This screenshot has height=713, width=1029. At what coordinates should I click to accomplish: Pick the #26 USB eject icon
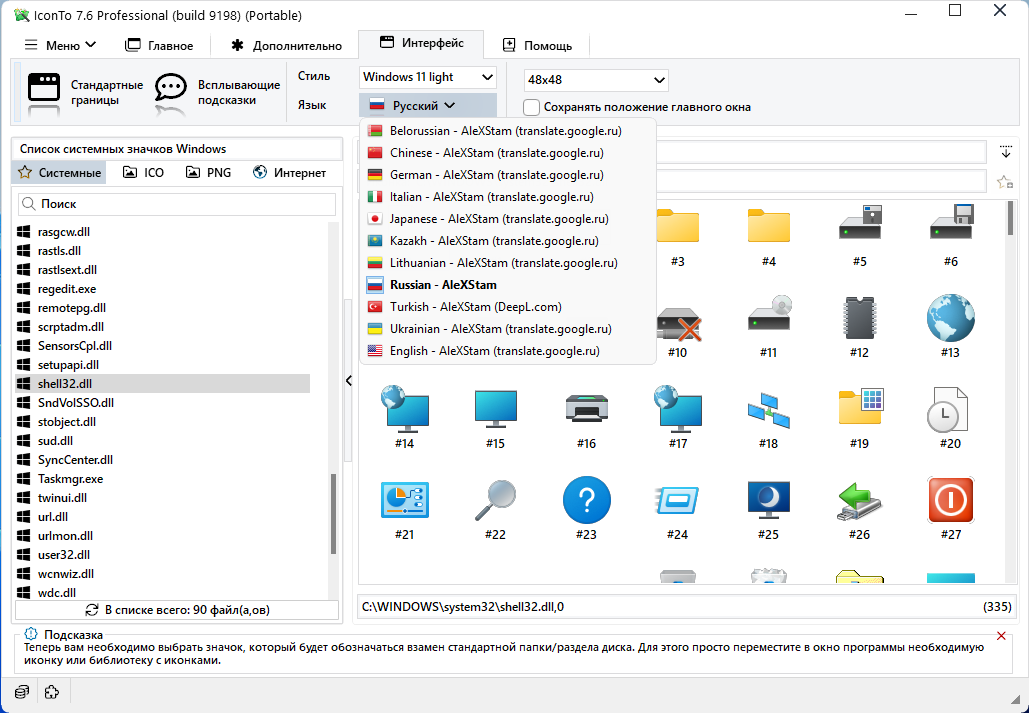click(860, 502)
